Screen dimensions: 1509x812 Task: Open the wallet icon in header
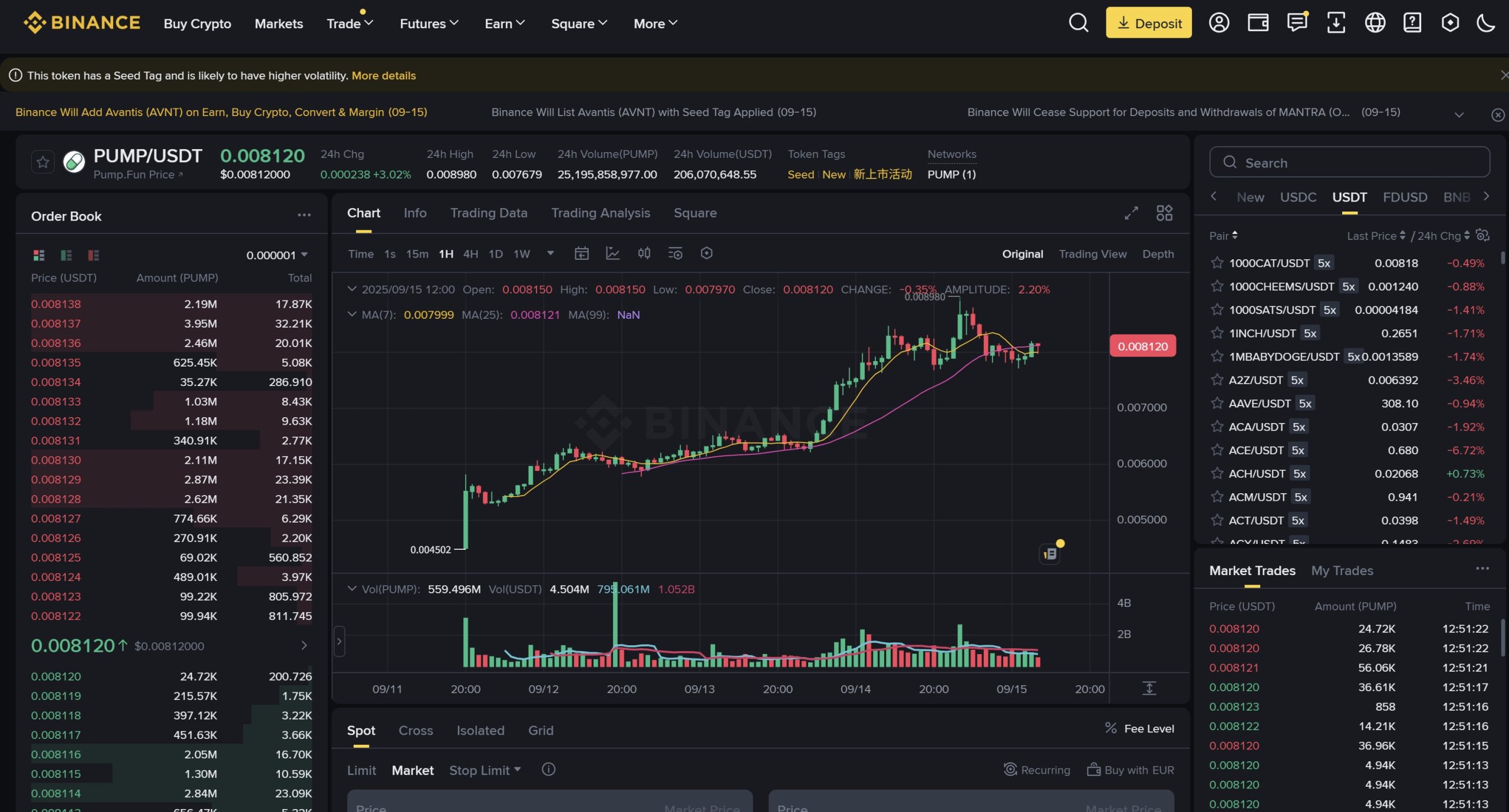[1258, 23]
